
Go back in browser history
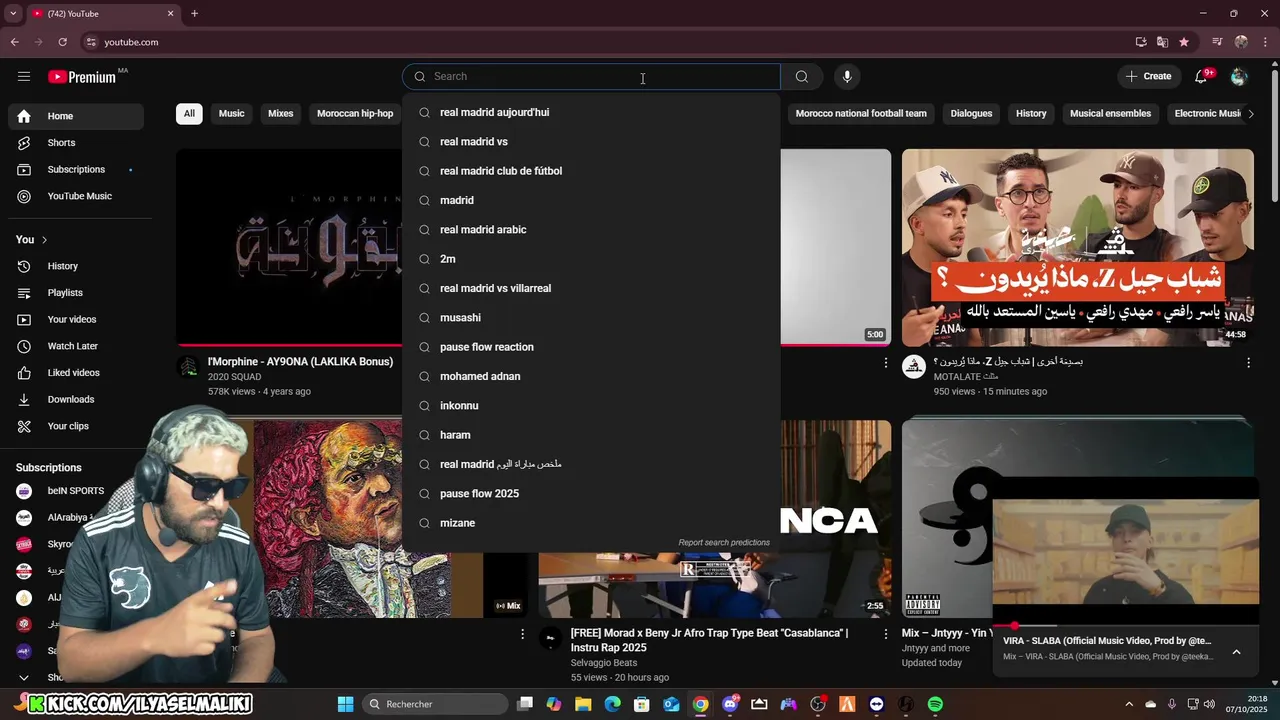(x=14, y=42)
